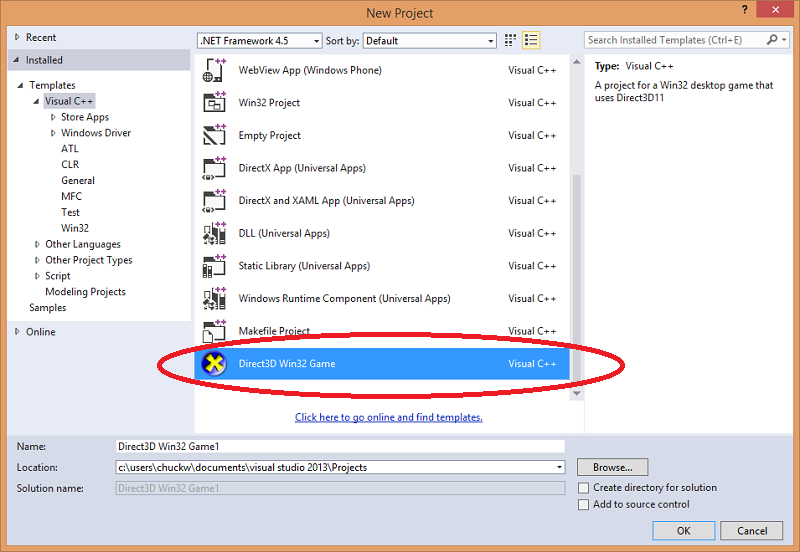
Task: Select DirectX and XAML App name
Action: pos(327,200)
